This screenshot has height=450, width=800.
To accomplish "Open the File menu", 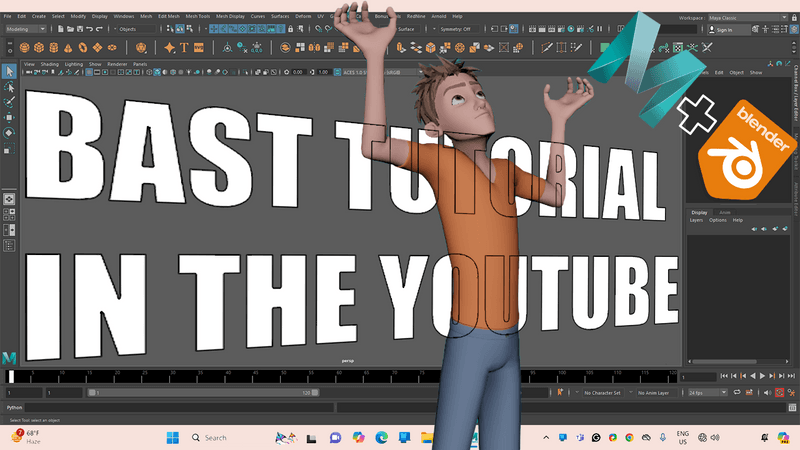I will point(8,16).
